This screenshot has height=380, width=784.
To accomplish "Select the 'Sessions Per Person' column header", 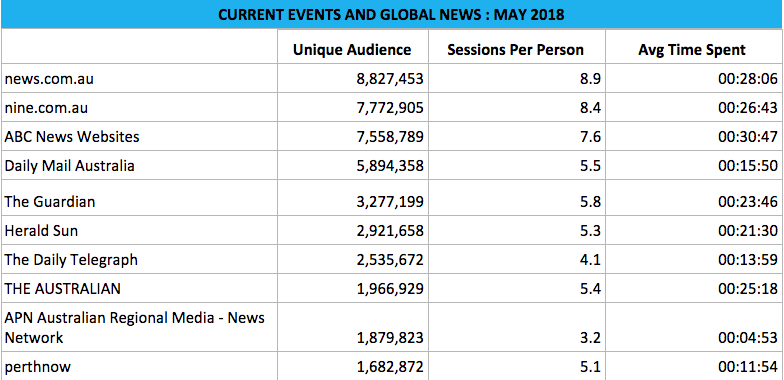I will point(516,50).
